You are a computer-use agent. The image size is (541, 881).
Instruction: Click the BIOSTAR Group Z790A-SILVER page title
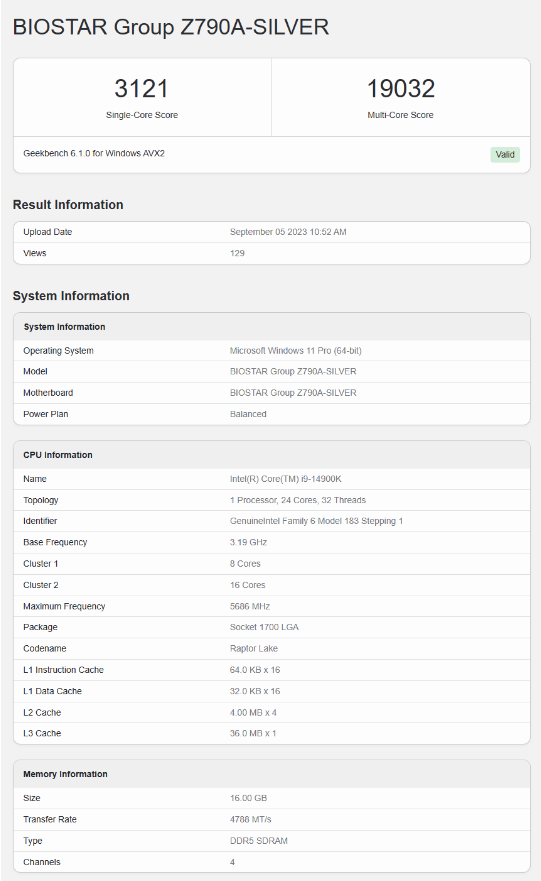(x=171, y=27)
